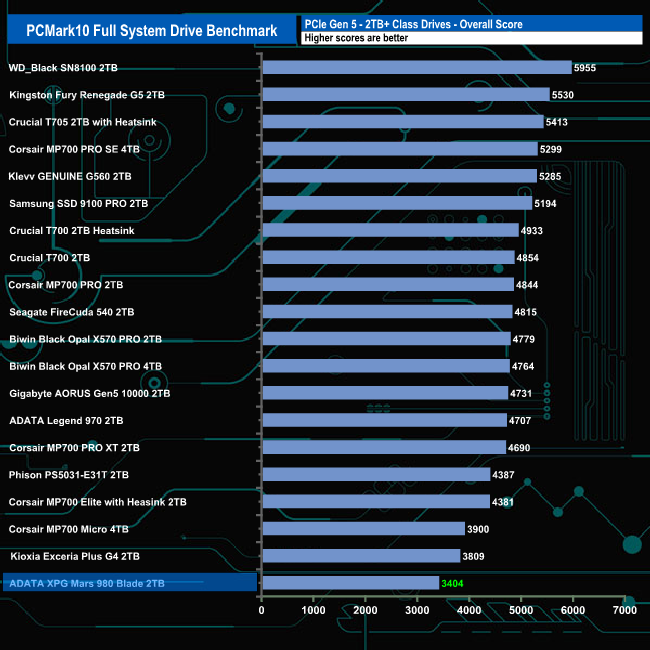This screenshot has height=650, width=650.
Task: Click the 5955 score value
Action: pos(585,68)
